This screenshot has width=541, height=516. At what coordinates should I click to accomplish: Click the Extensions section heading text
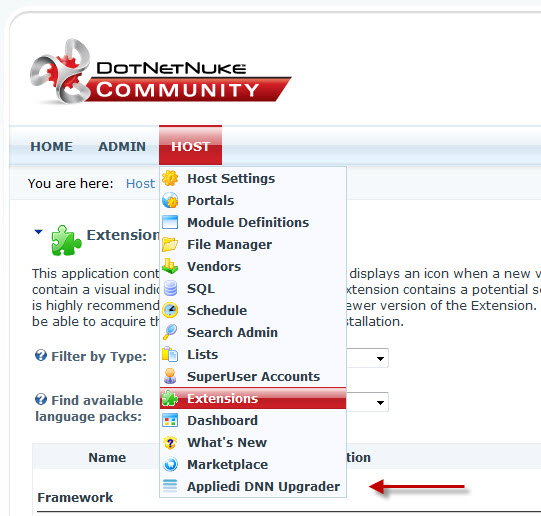click(122, 235)
